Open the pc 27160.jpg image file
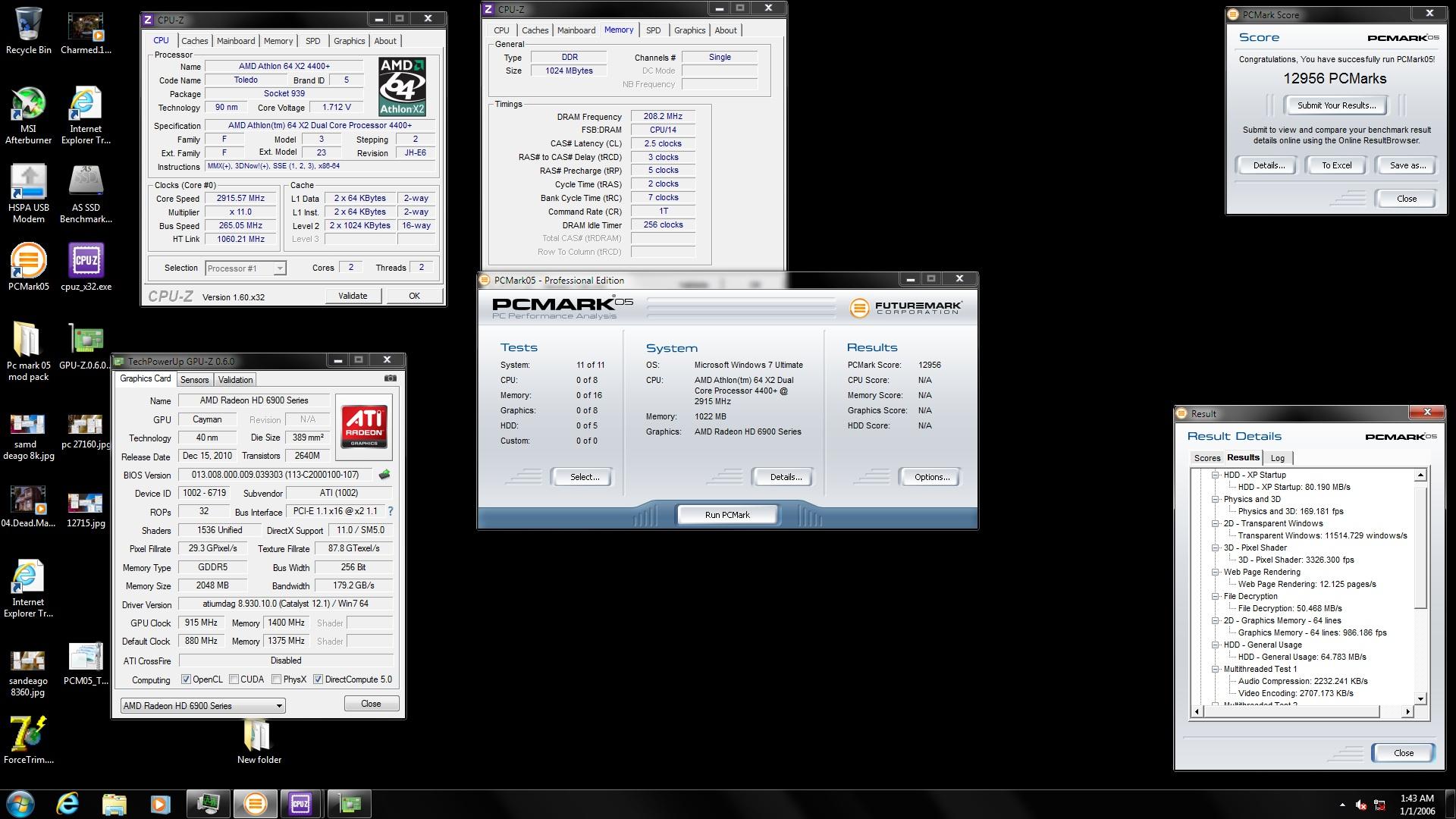Viewport: 1456px width, 819px height. tap(86, 431)
